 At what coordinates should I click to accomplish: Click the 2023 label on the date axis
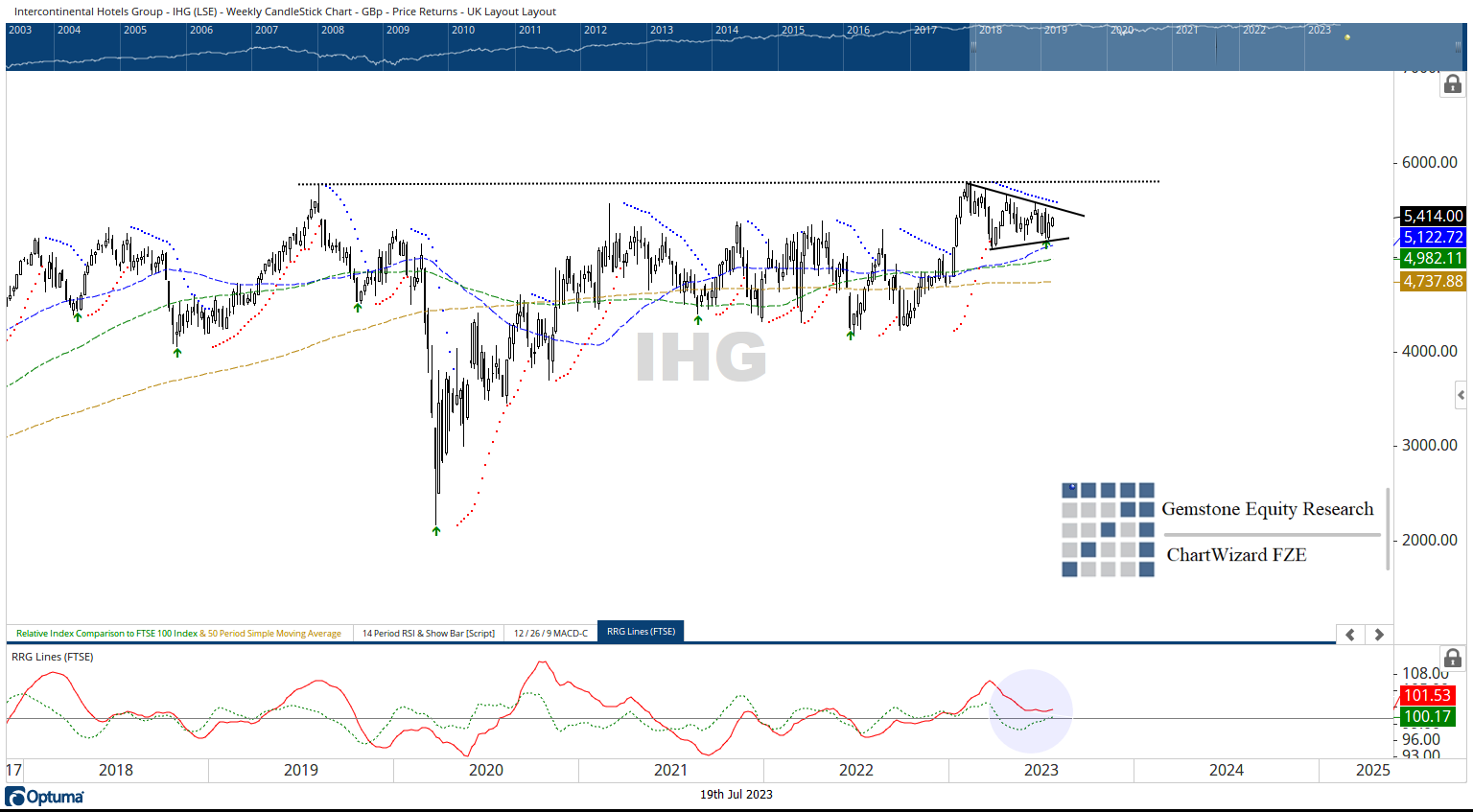coord(1041,770)
